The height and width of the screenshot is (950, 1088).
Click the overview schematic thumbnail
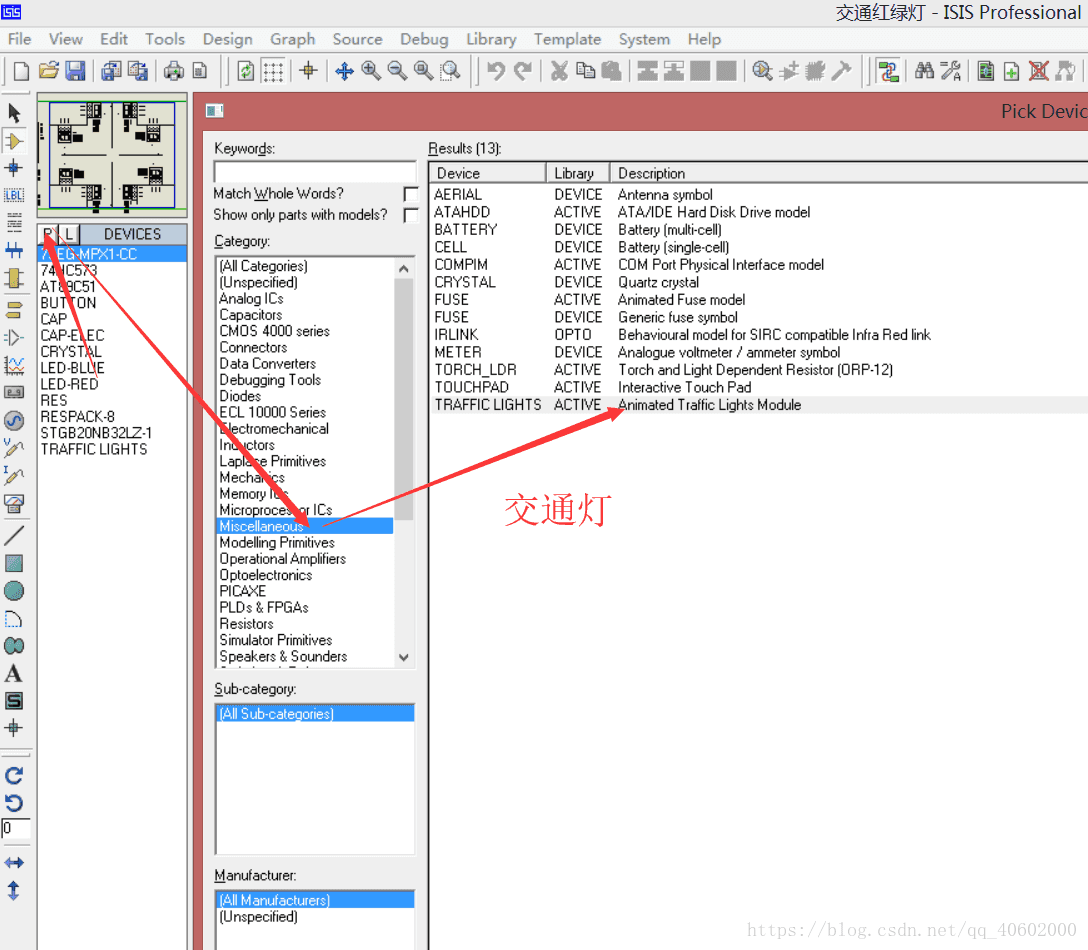click(112, 155)
